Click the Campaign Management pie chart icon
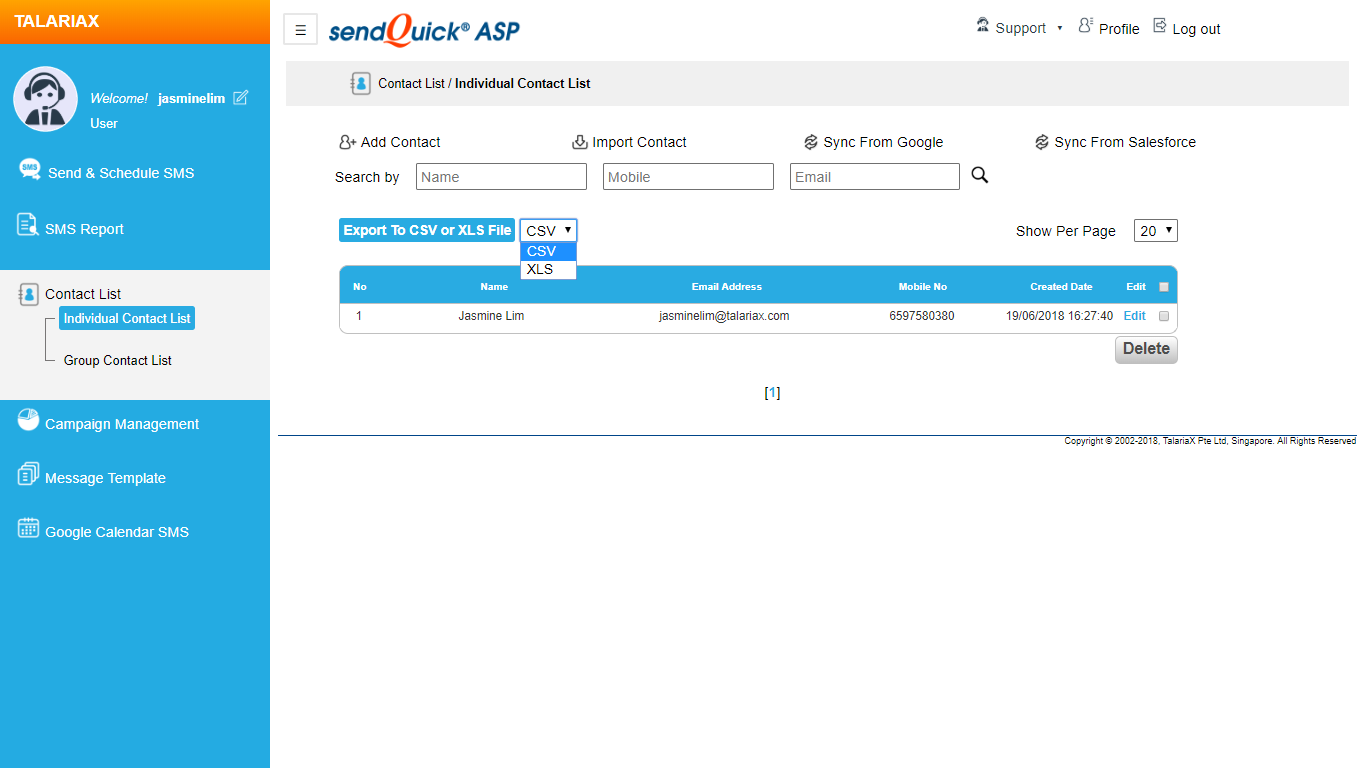Screen dimensions: 1366x768 coord(29,420)
